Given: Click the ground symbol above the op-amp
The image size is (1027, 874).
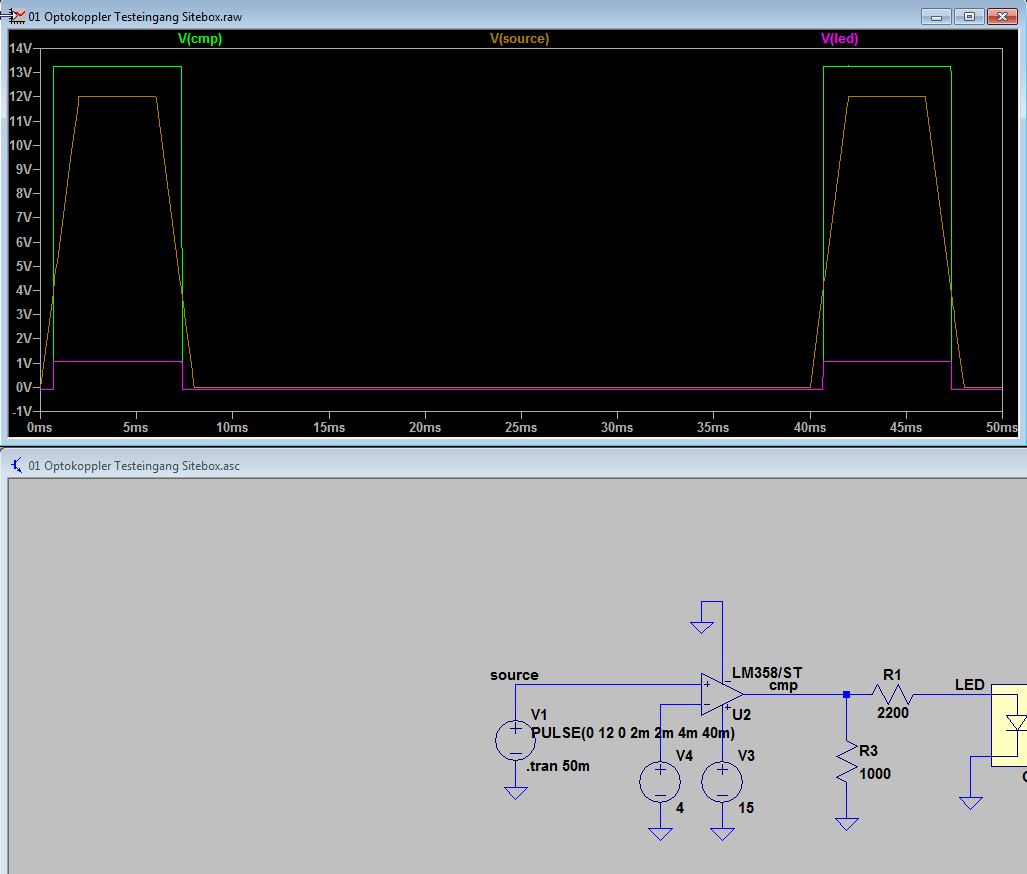Looking at the screenshot, I should pyautogui.click(x=701, y=626).
